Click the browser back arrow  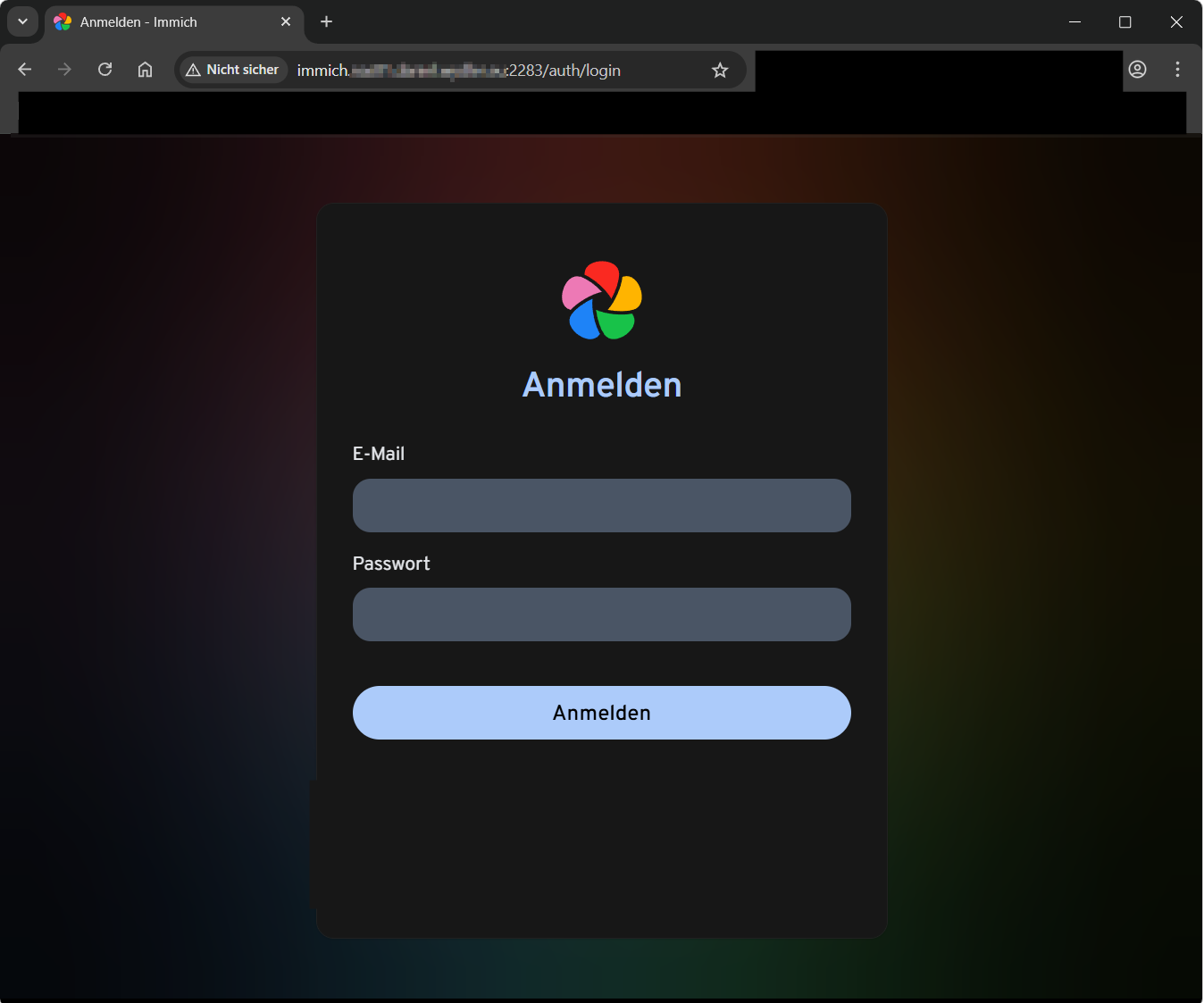click(x=25, y=70)
